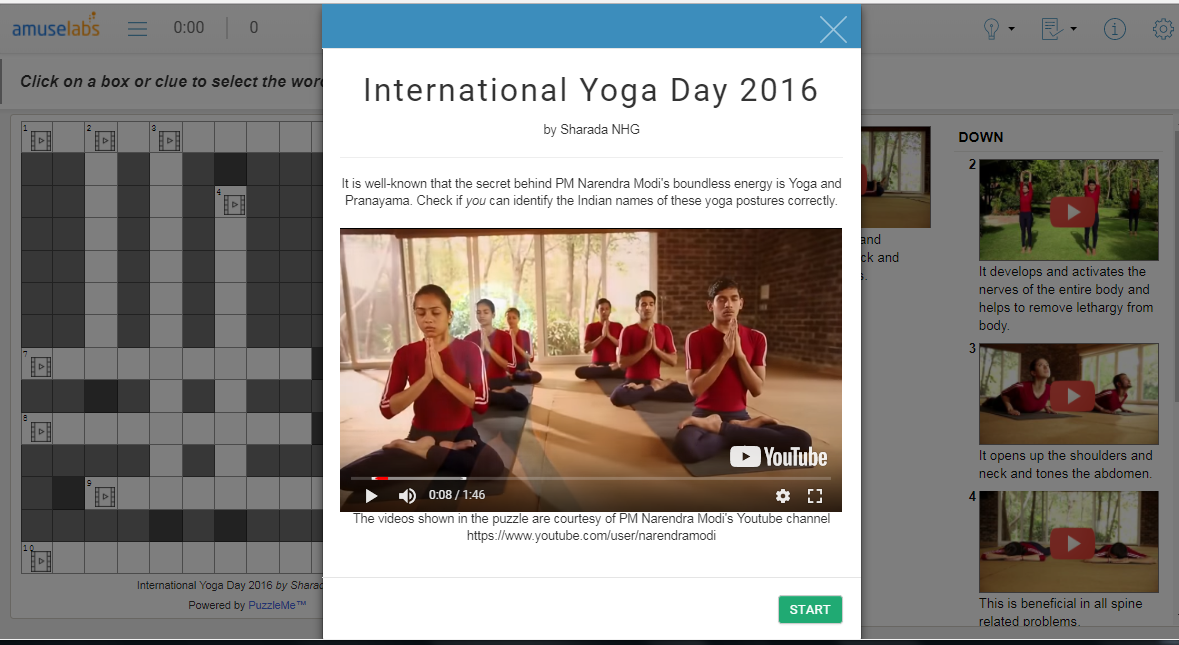Play Down clue 2 video thumbnail
Image resolution: width=1179 pixels, height=645 pixels.
tap(1073, 211)
